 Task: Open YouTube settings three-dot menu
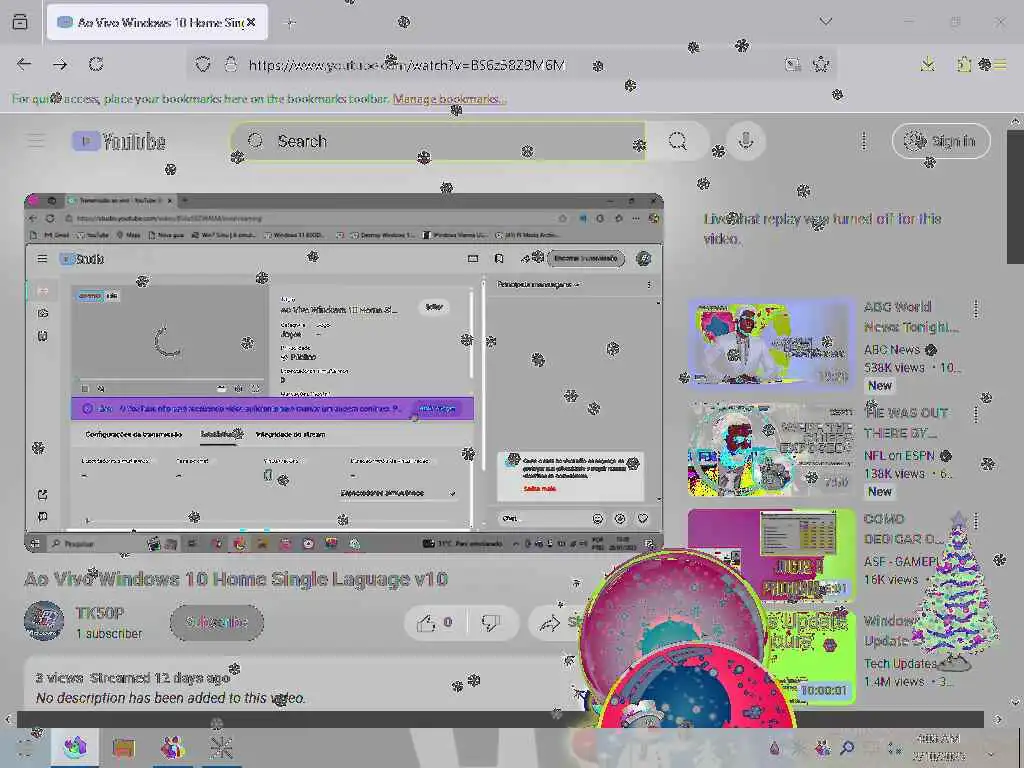[x=863, y=141]
